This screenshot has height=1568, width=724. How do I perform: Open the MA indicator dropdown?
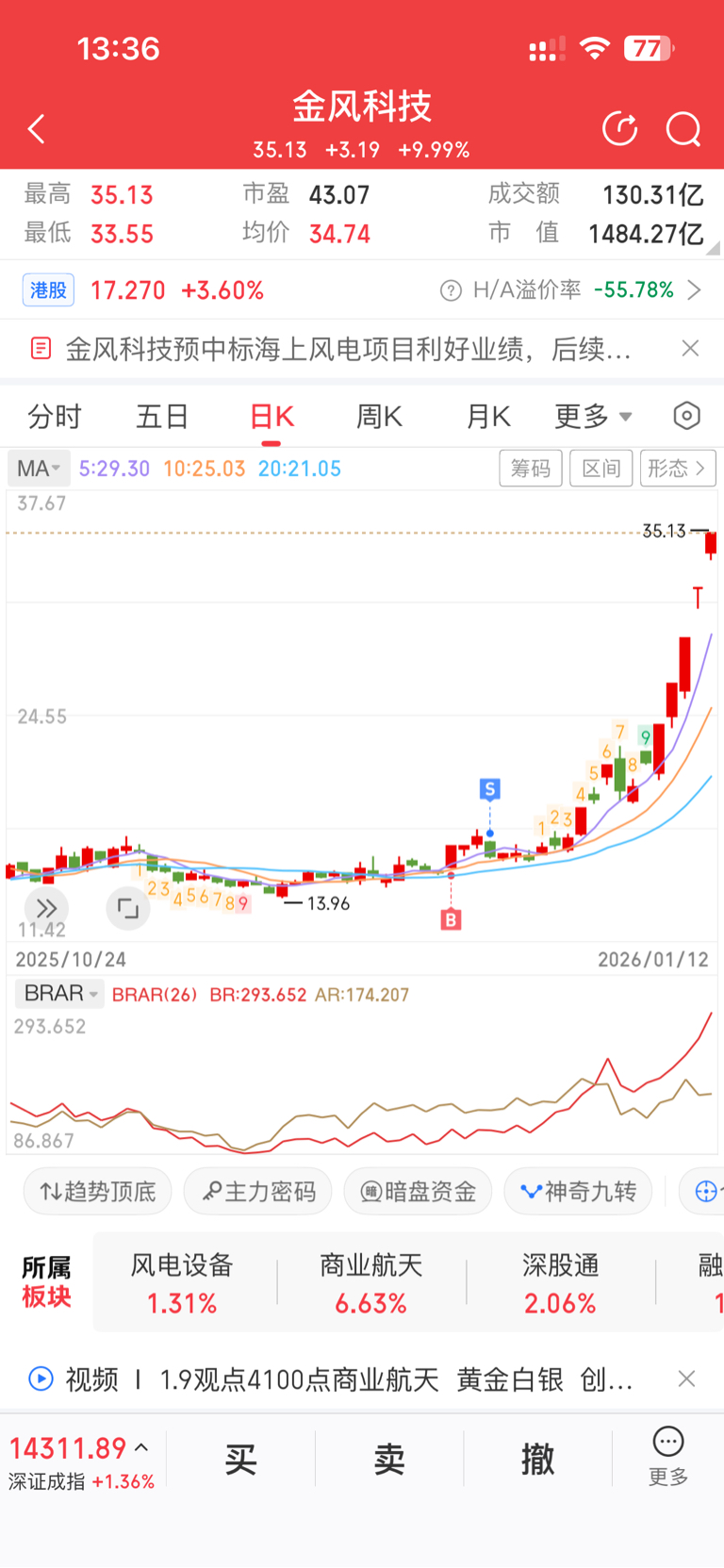[x=38, y=469]
